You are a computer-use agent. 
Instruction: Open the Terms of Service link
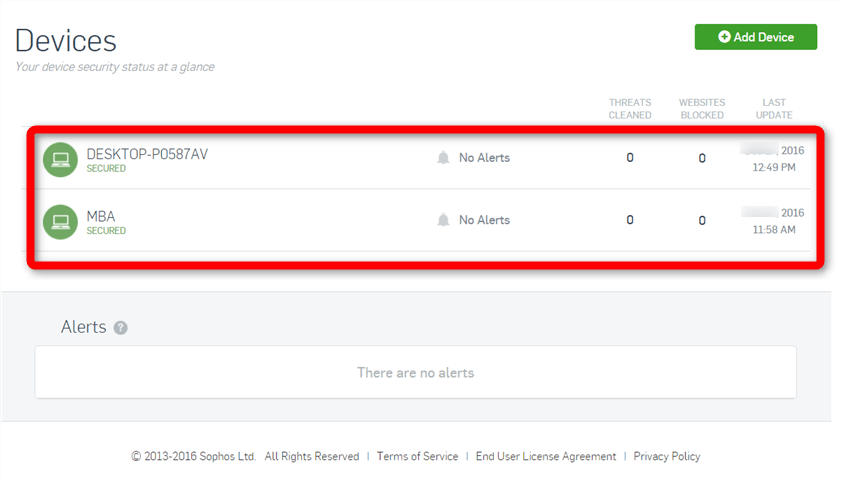[417, 456]
